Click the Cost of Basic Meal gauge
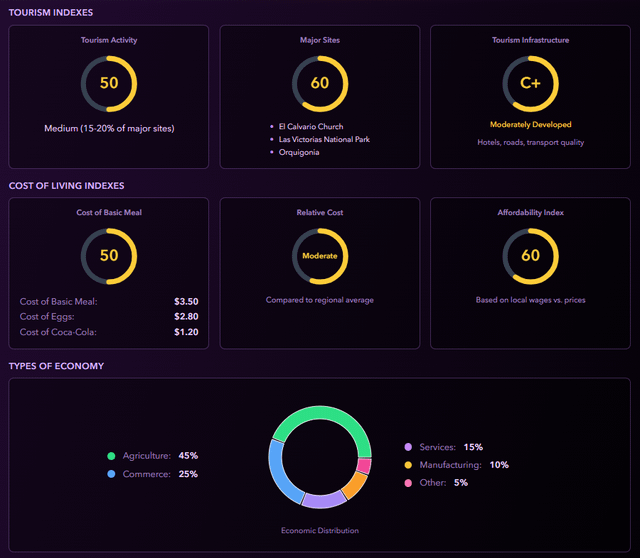The height and width of the screenshot is (558, 640). pos(109,256)
